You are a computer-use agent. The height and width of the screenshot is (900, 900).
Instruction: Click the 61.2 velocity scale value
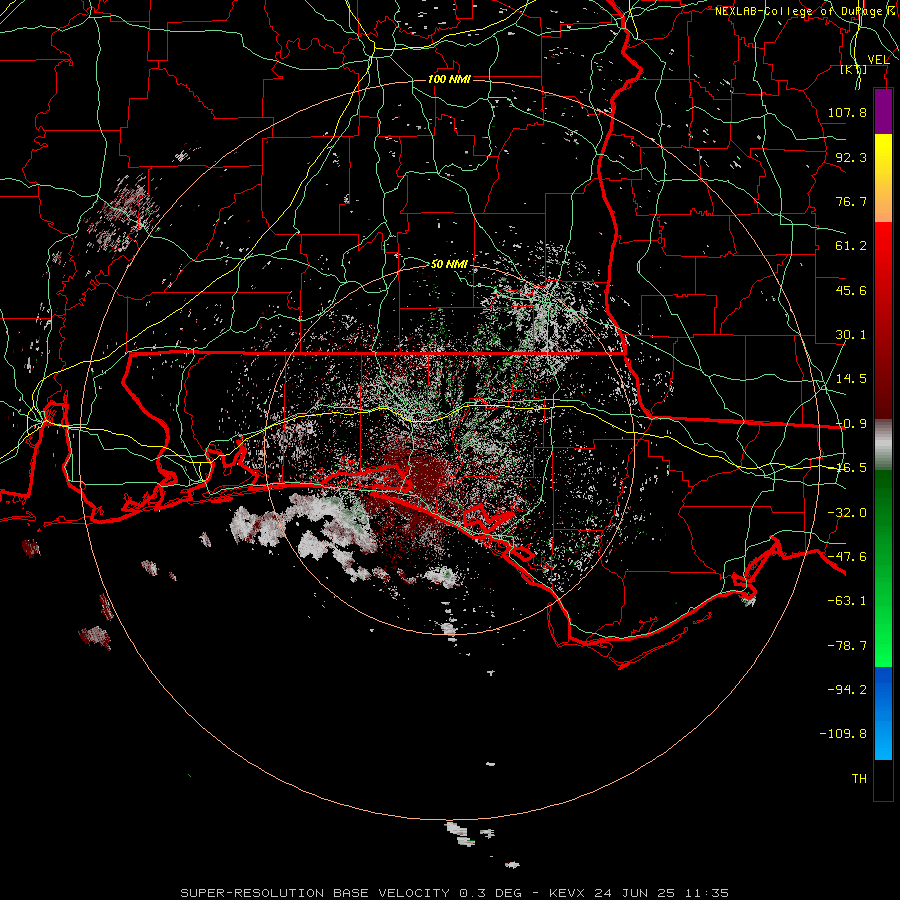851,246
